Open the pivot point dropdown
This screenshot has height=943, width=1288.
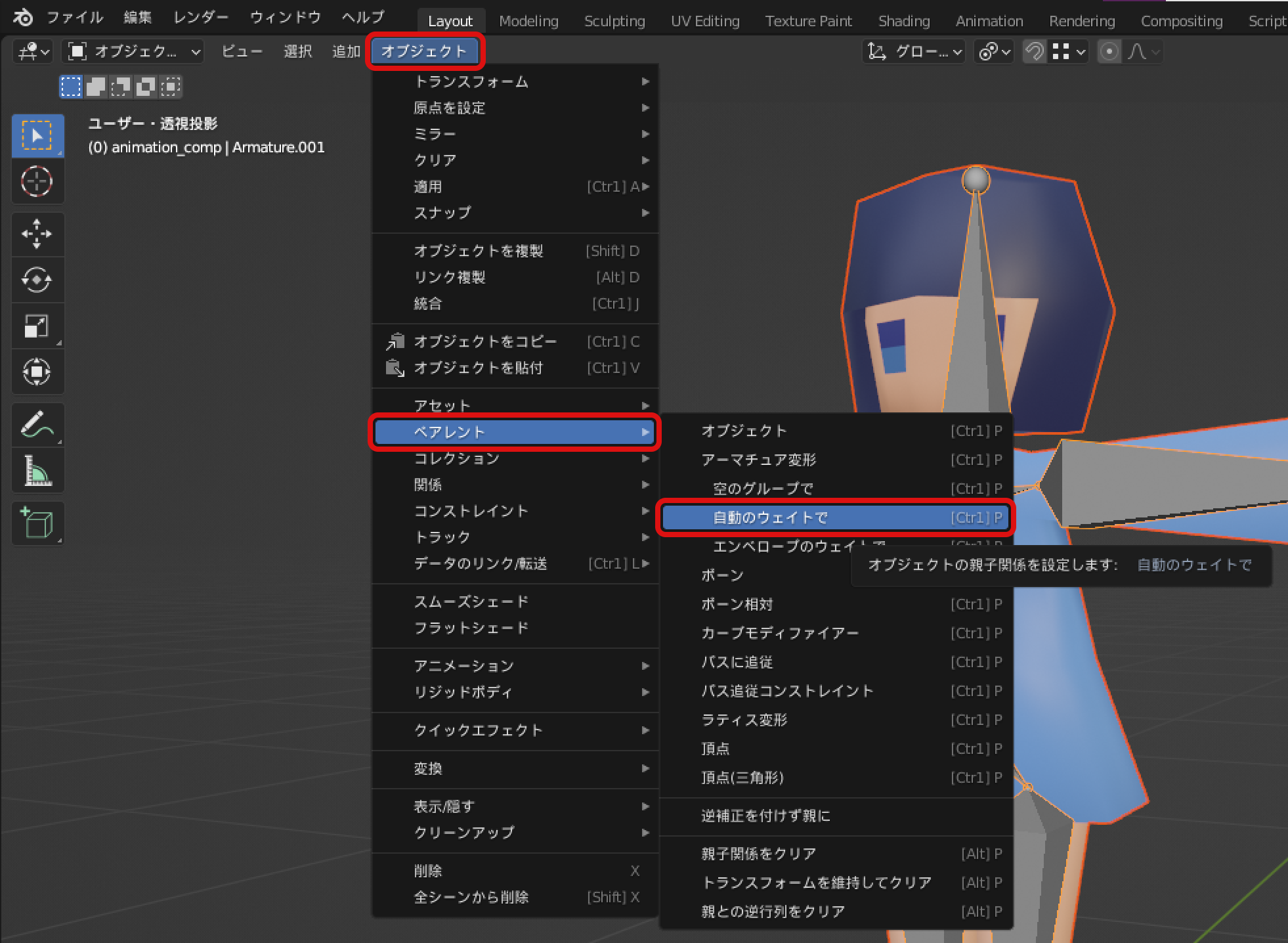(995, 51)
